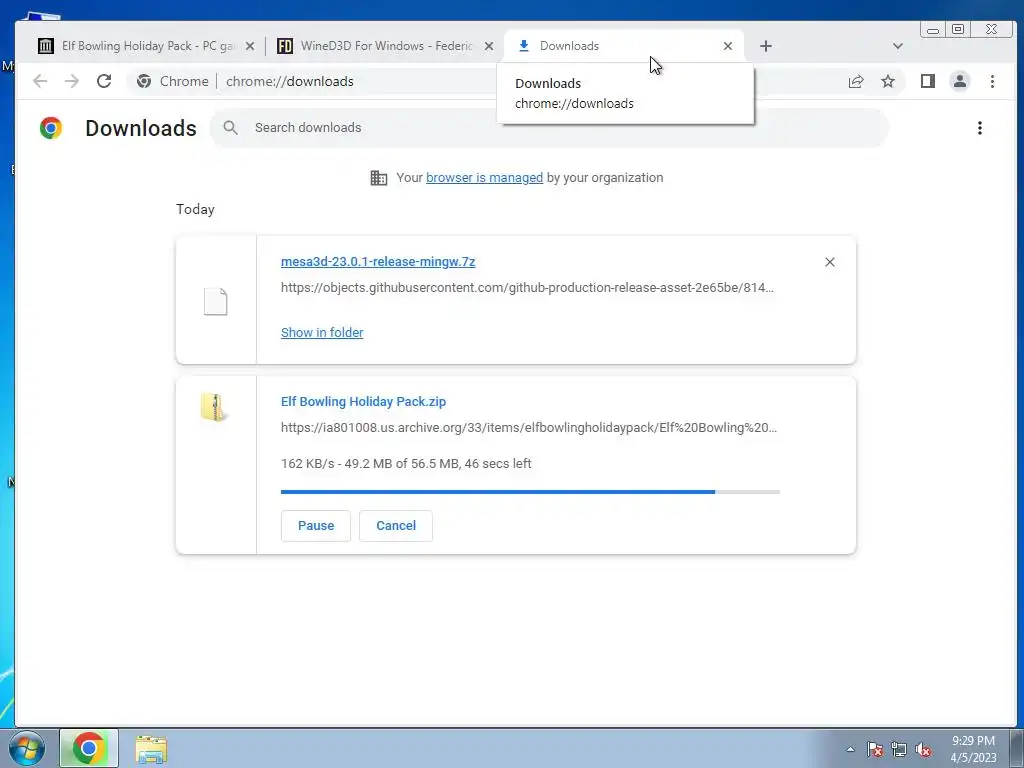Reload the downloads page

[104, 81]
